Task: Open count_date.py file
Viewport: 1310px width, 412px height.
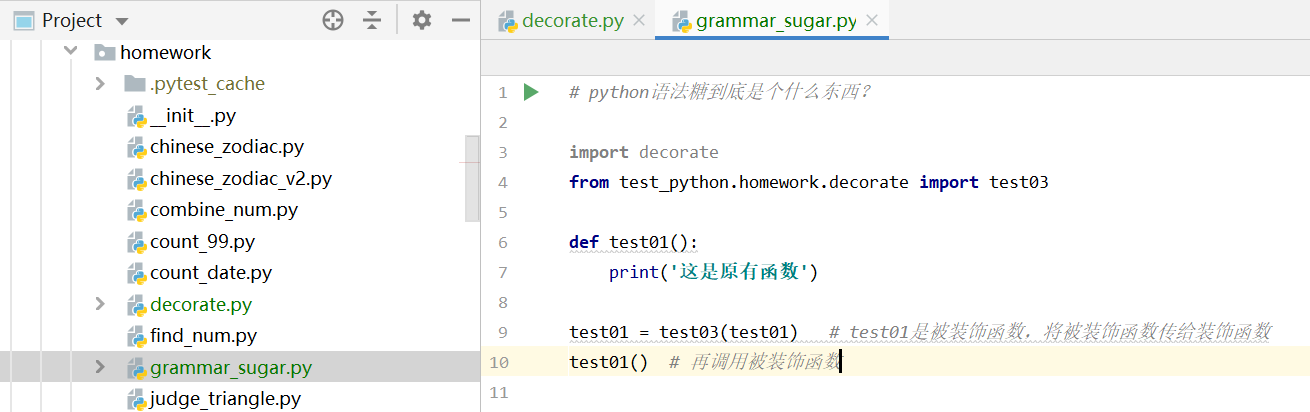Action: [x=211, y=273]
